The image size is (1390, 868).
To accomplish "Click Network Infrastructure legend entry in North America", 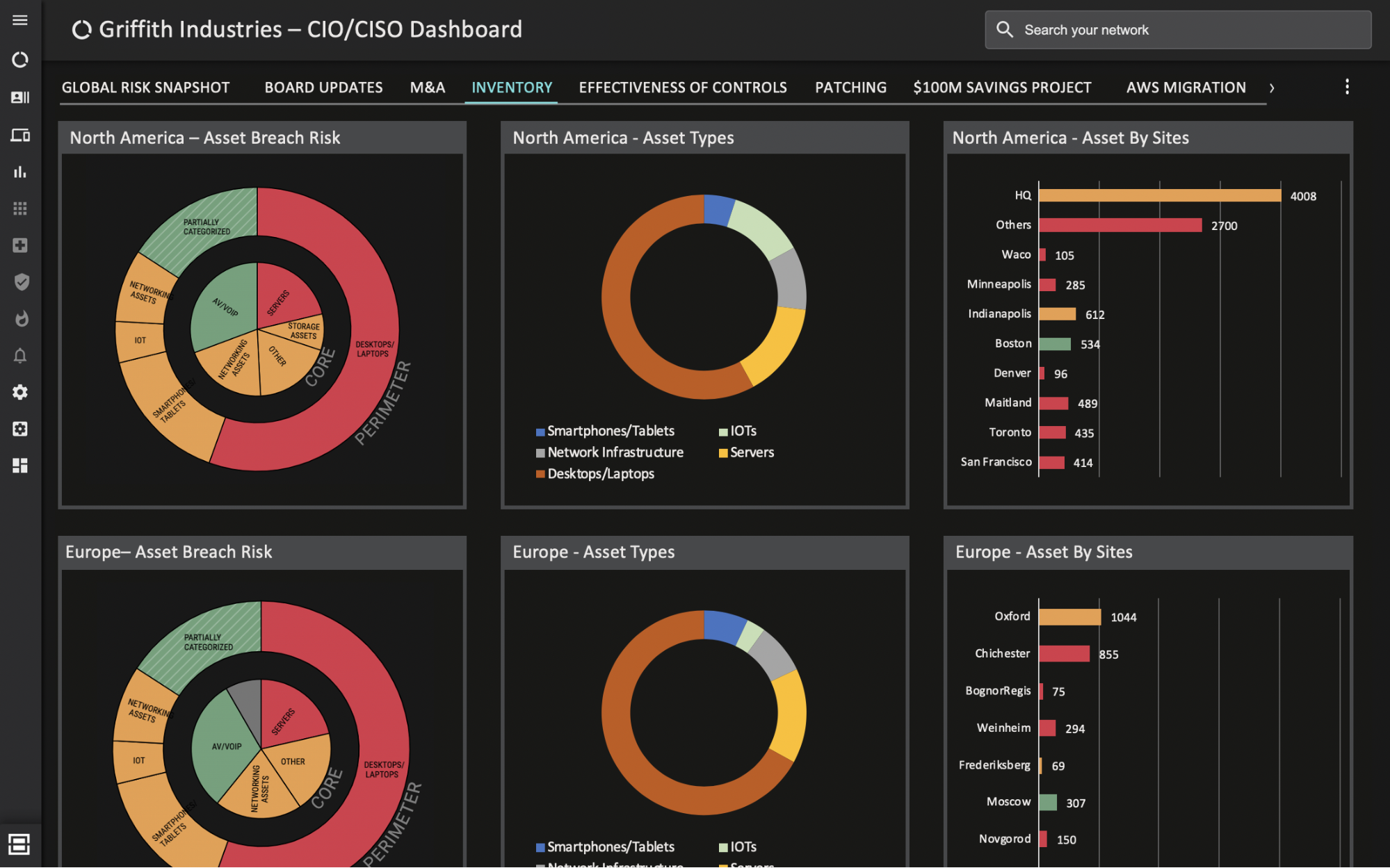I will tap(610, 452).
